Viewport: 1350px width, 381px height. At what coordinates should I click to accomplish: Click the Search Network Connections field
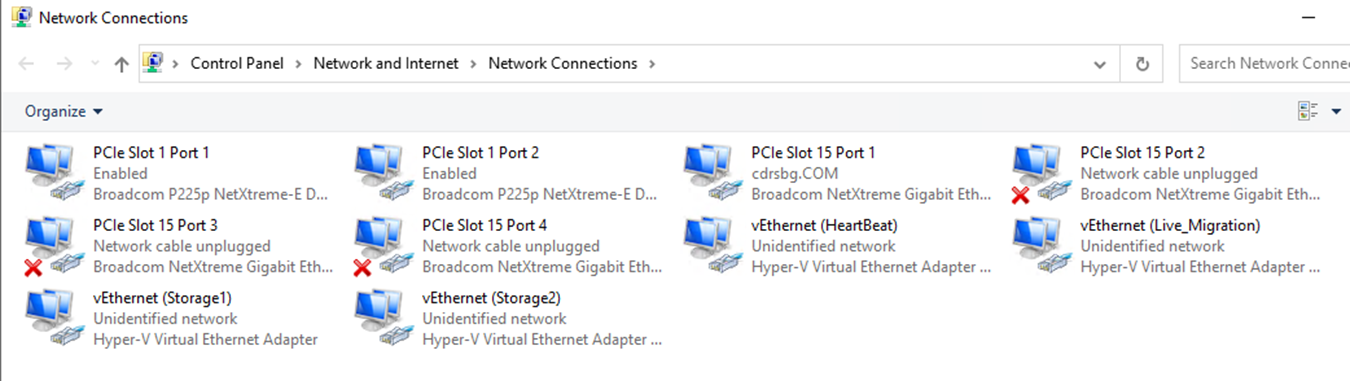pos(1265,63)
